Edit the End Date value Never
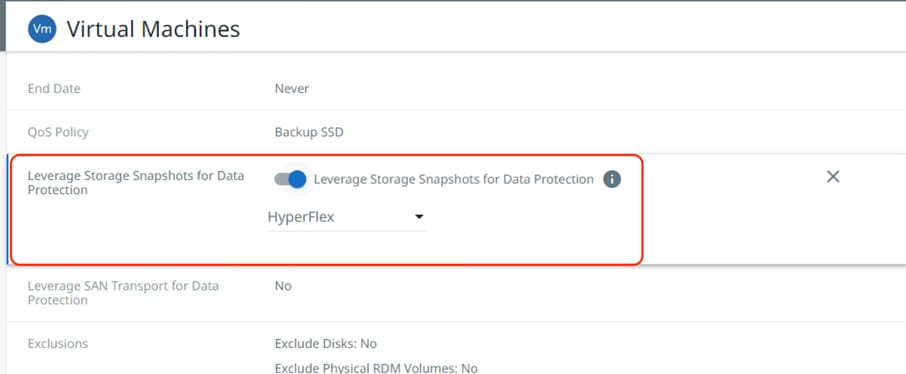Viewport: 906px width, 374px height. tap(292, 88)
